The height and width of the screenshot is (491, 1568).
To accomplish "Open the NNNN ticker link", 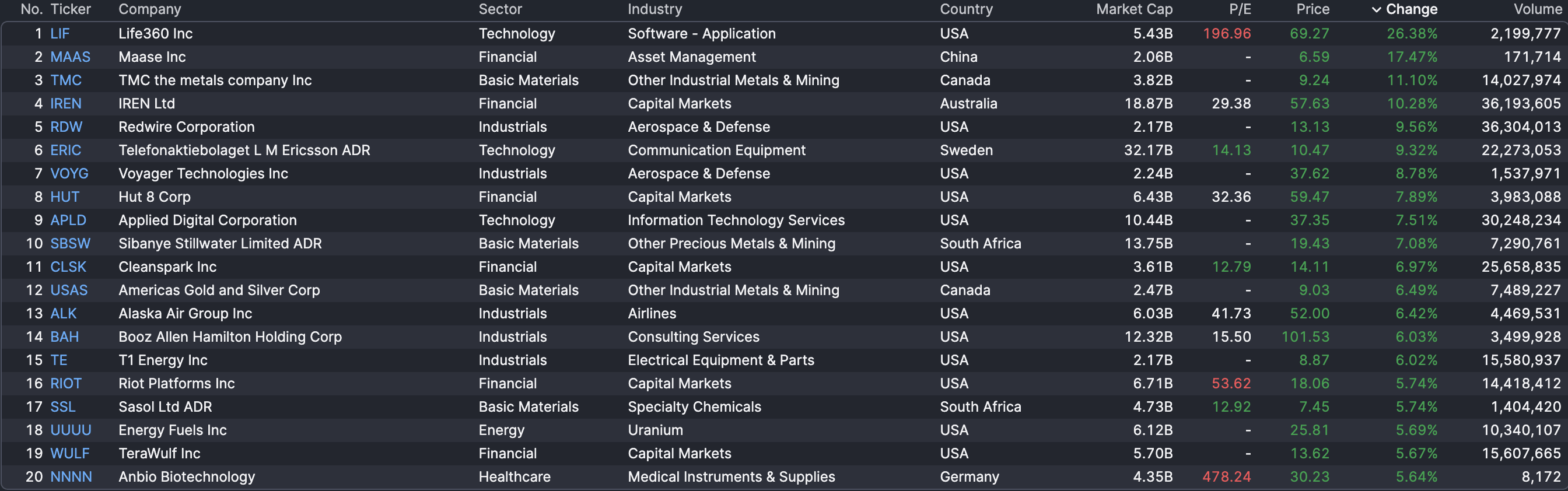I will tap(71, 476).
